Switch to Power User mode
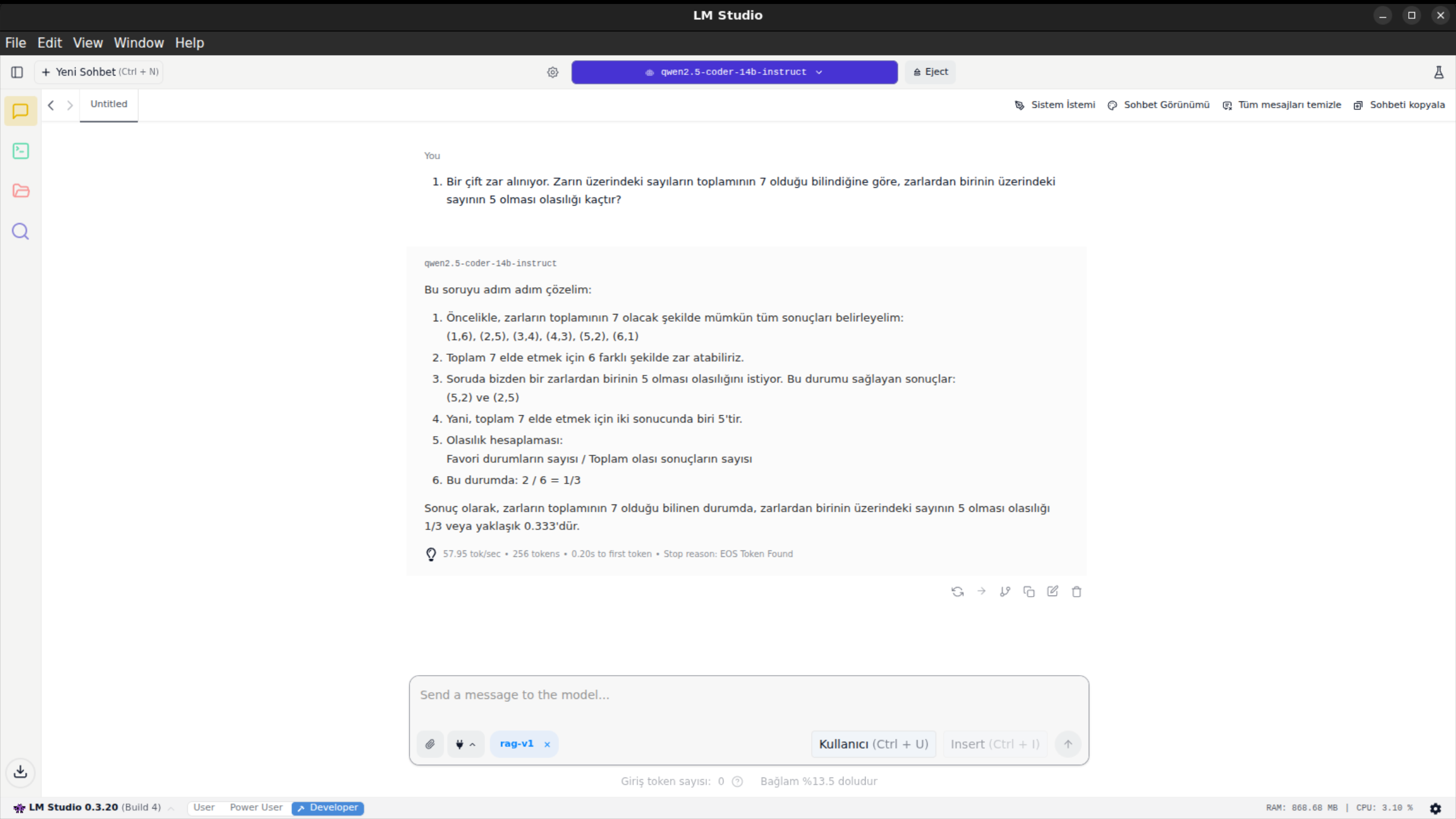 point(256,808)
